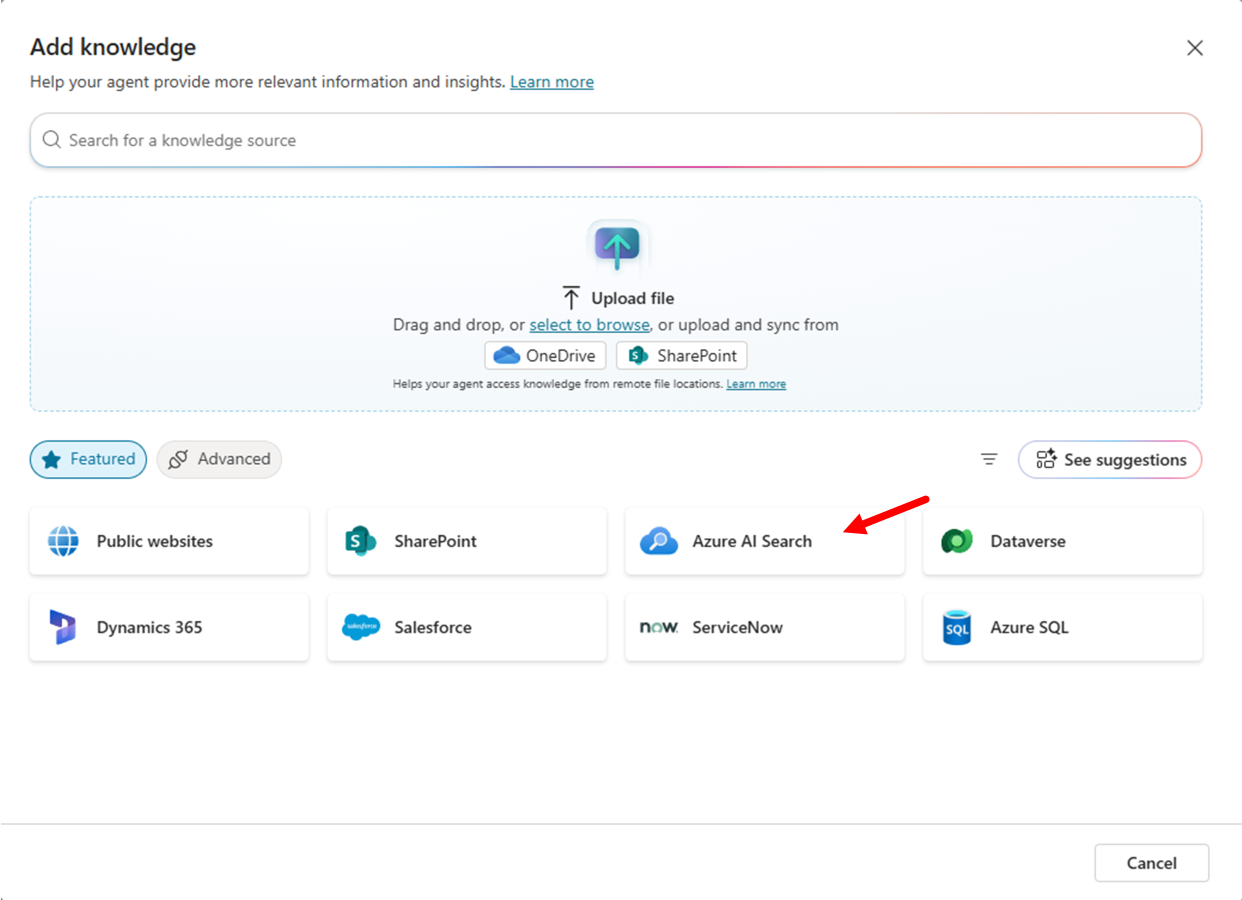Click the Upload file label
This screenshot has width=1242, height=900.
pos(632,298)
